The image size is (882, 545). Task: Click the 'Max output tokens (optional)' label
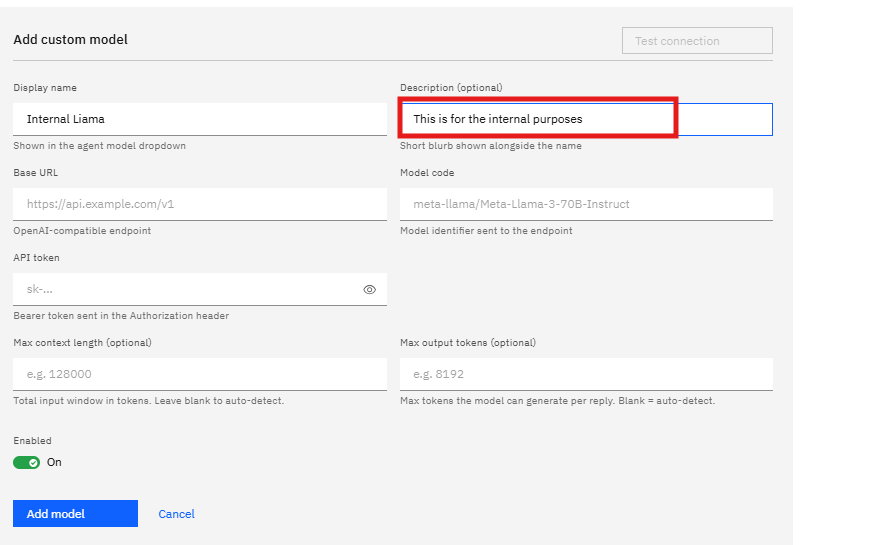(x=468, y=343)
